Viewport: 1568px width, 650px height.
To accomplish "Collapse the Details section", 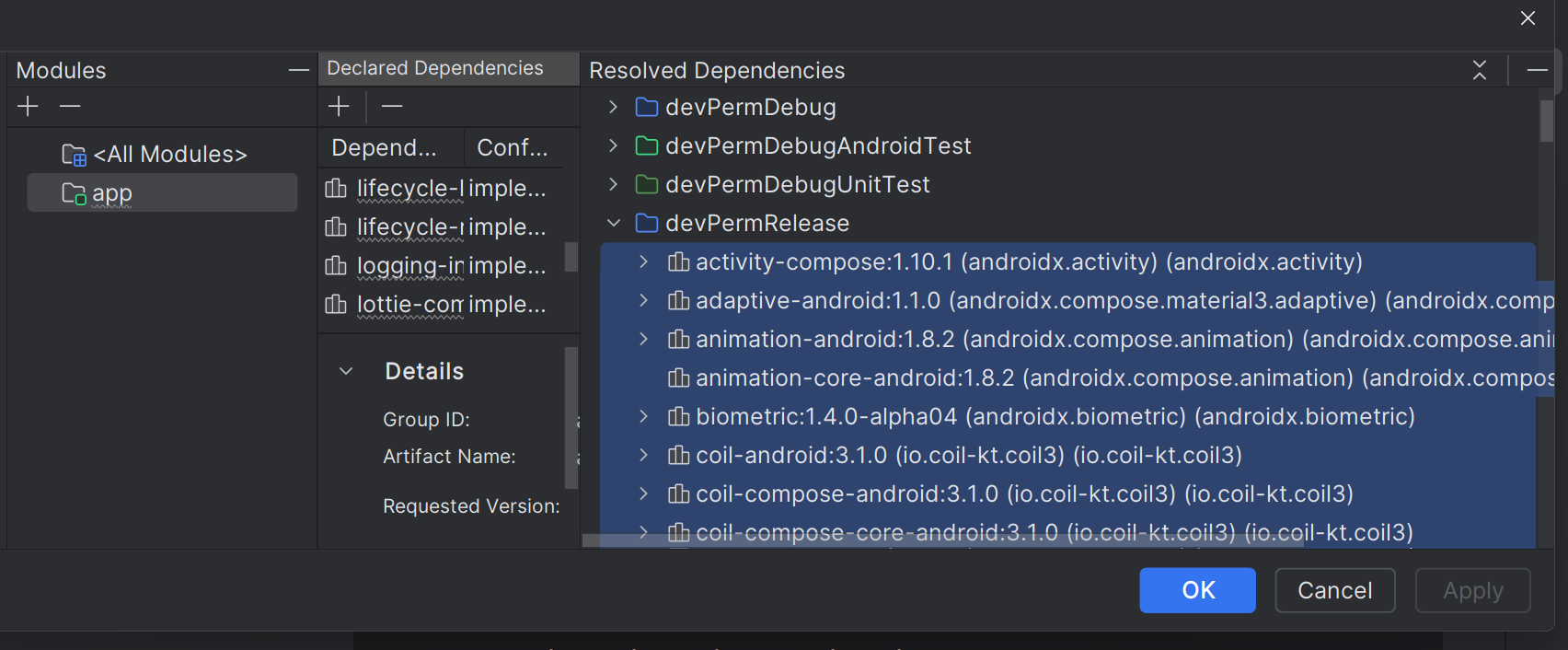I will point(346,371).
